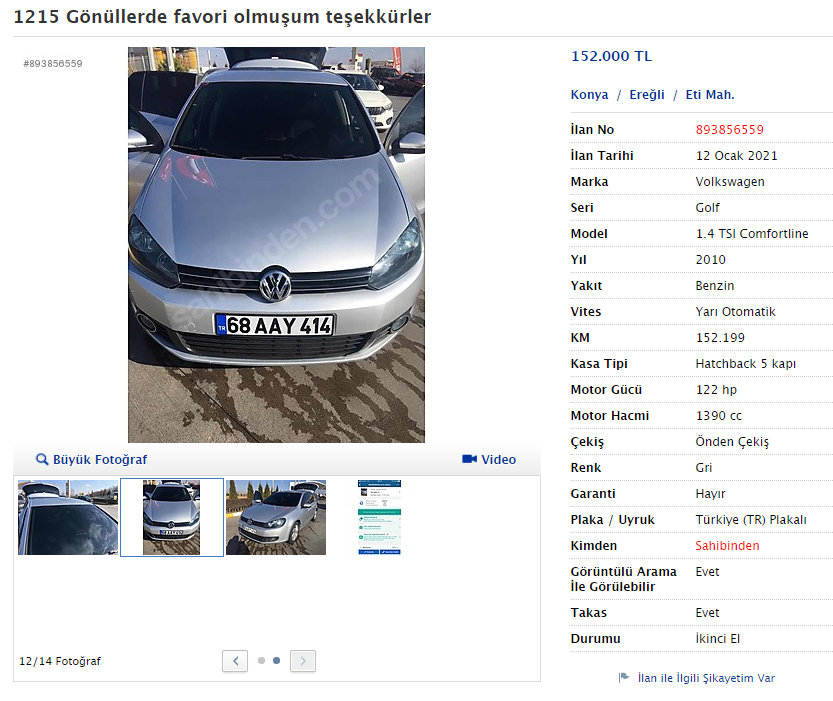Open the phone screenshot thumbnail
The width and height of the screenshot is (833, 701).
click(x=379, y=517)
